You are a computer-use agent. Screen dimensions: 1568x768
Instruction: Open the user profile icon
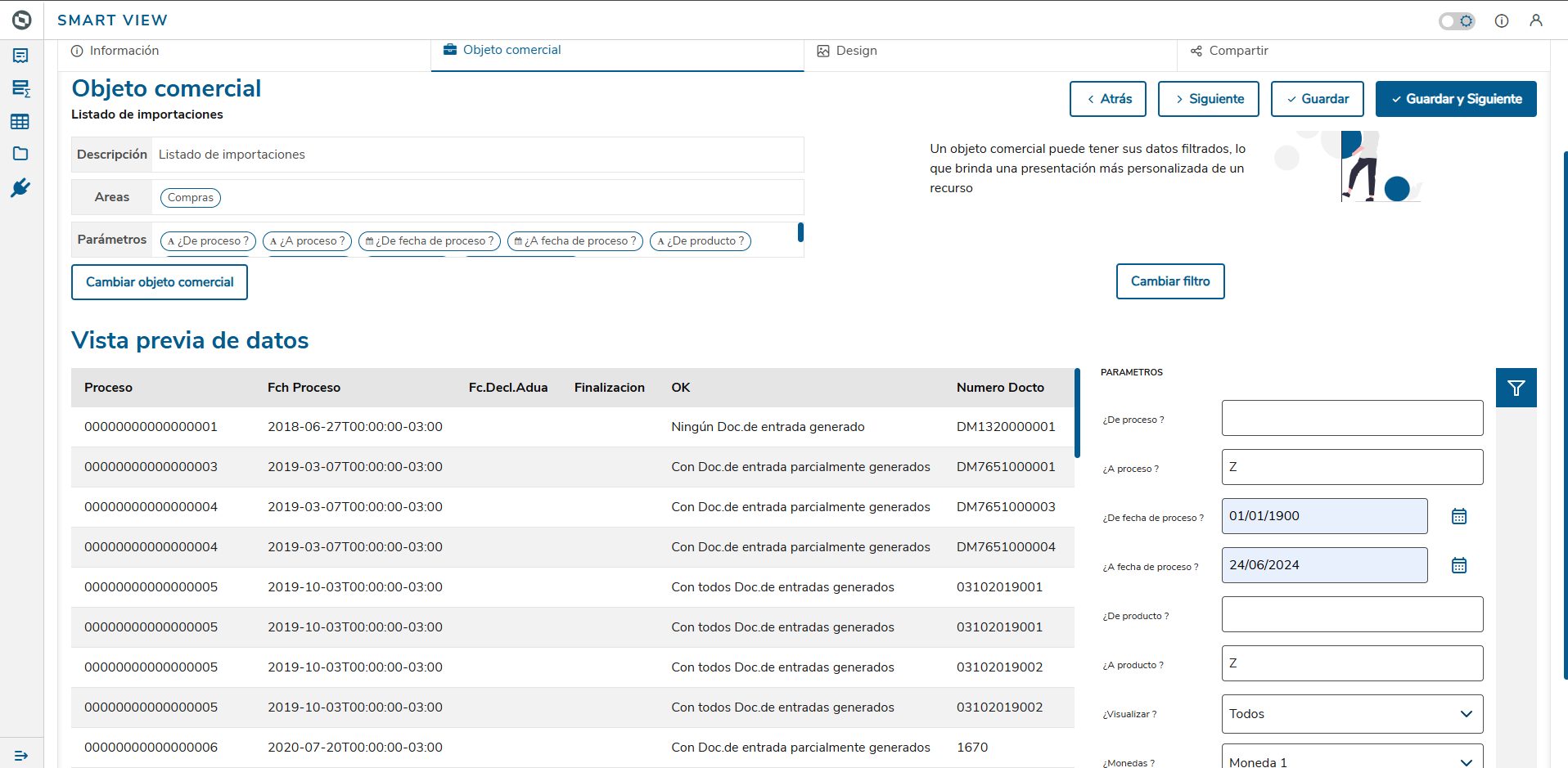tap(1536, 20)
